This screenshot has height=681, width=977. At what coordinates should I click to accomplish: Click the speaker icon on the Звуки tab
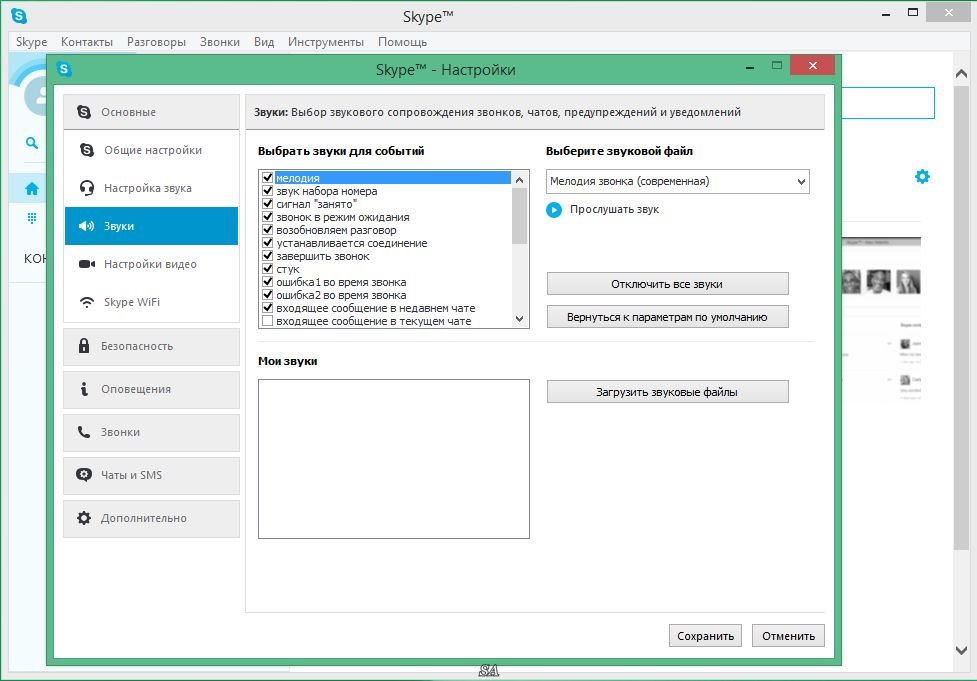pyautogui.click(x=87, y=226)
